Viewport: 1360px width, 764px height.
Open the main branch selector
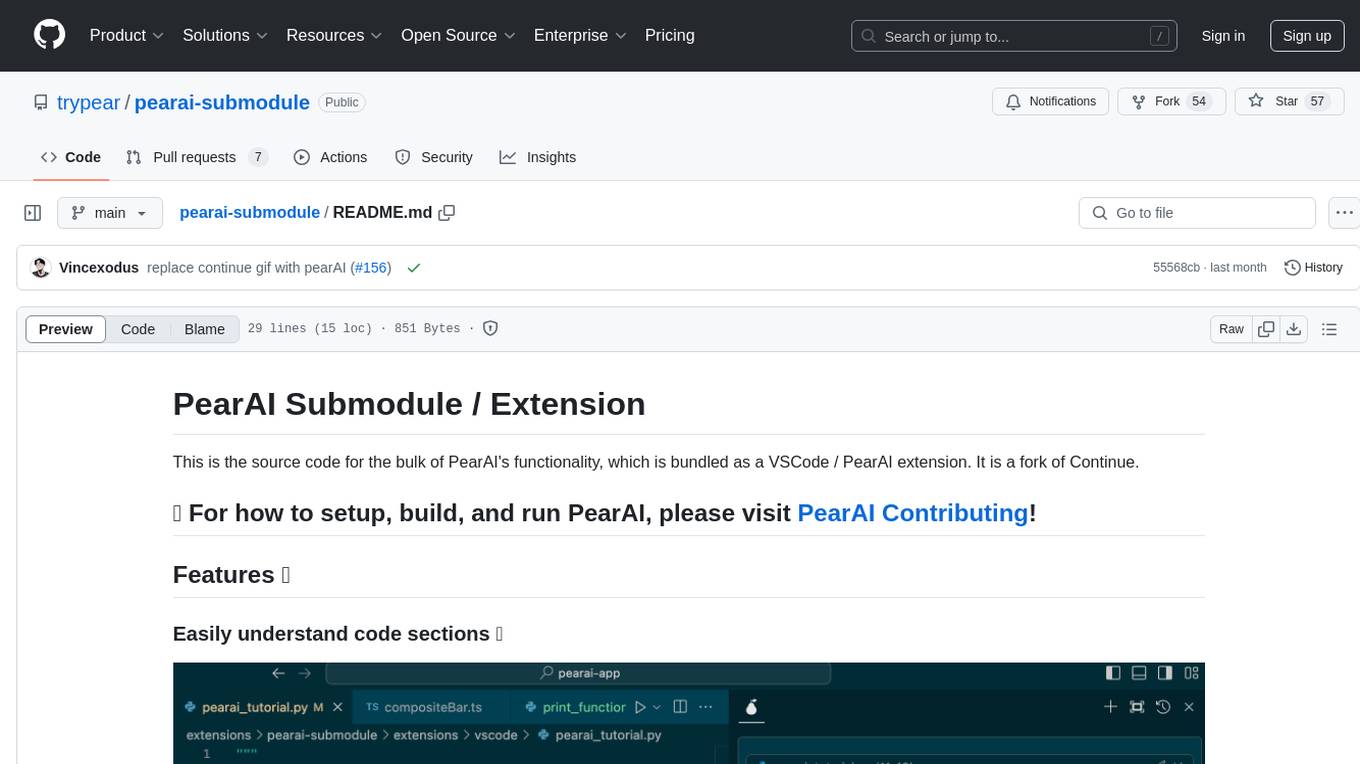coord(109,213)
